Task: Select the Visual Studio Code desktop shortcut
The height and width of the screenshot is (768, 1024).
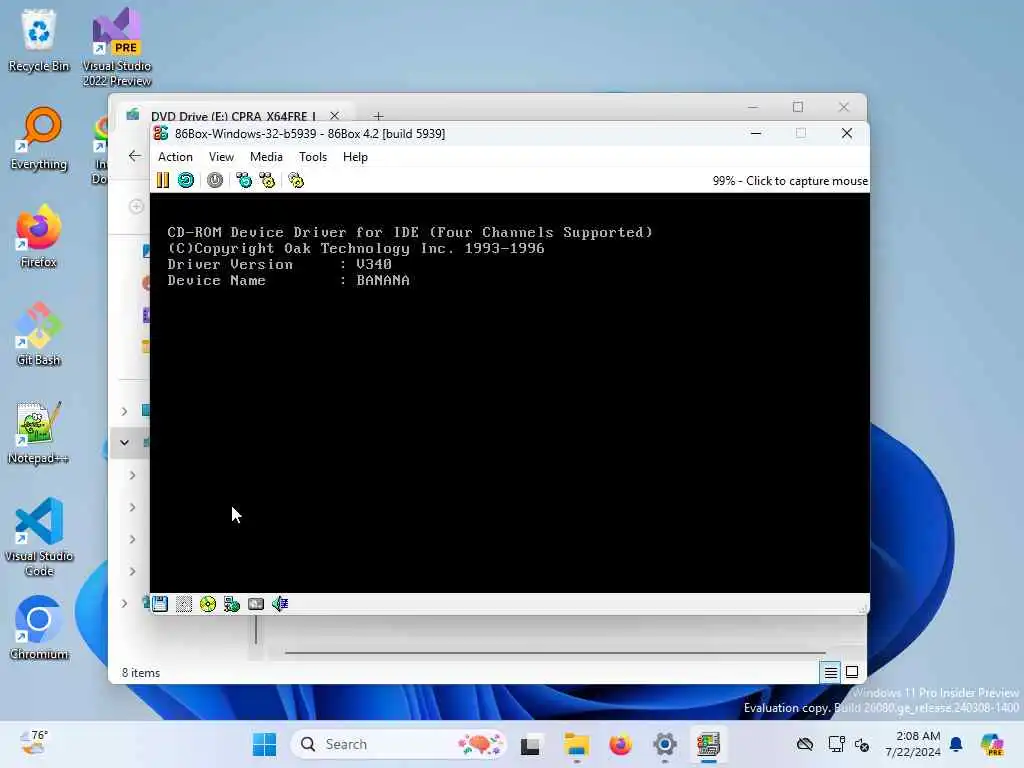Action: (39, 537)
